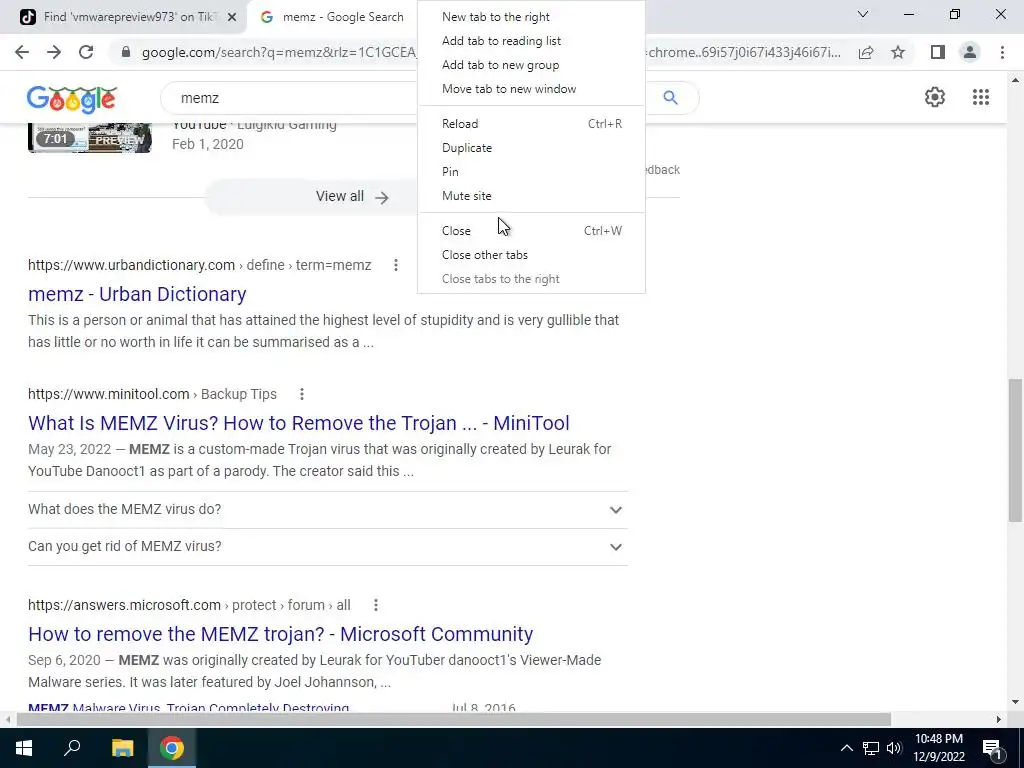Image resolution: width=1024 pixels, height=768 pixels.
Task: Switch to memz - Google Search tab
Action: (x=333, y=17)
